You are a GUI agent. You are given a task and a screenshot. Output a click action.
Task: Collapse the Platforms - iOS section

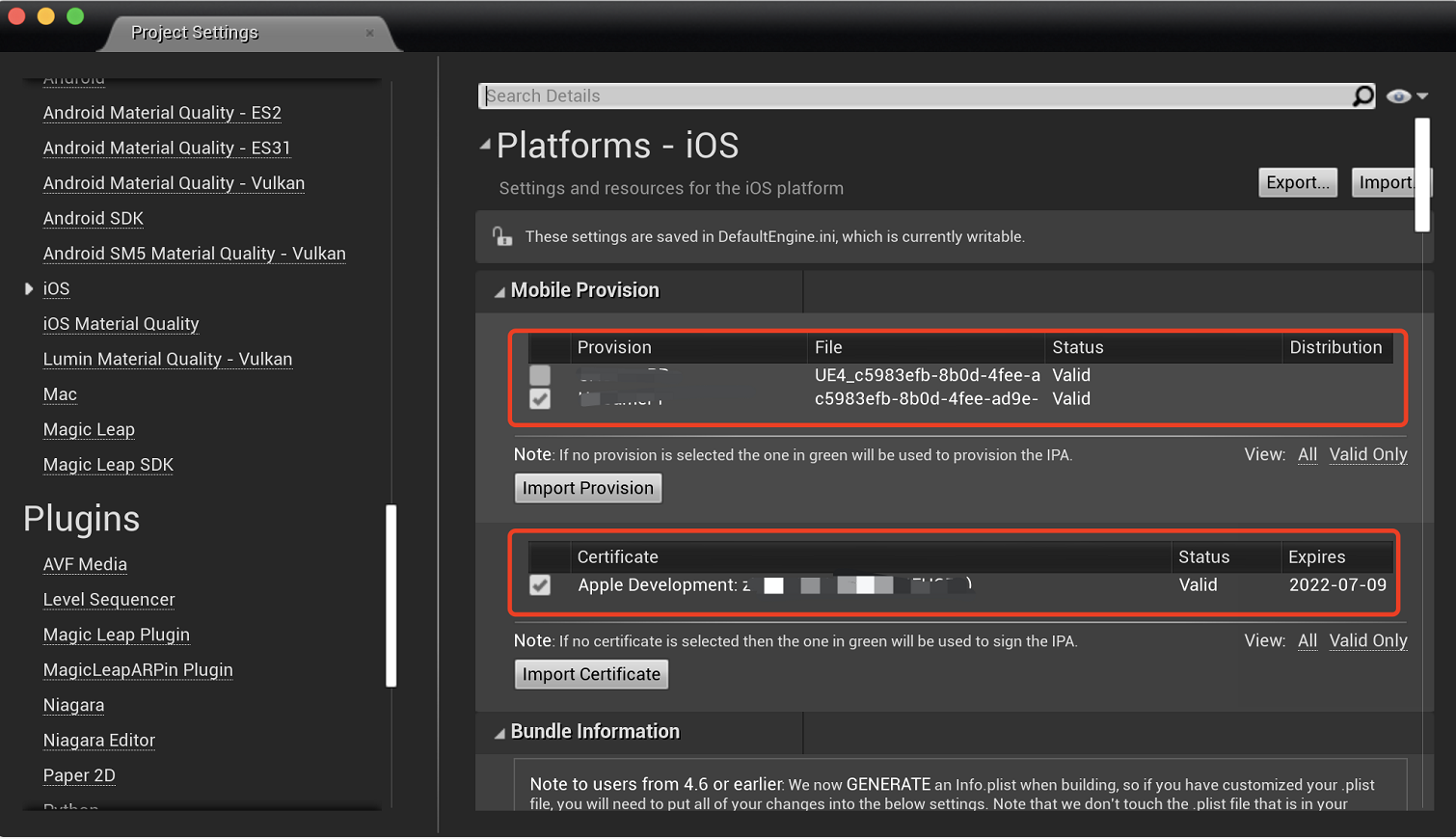485,146
